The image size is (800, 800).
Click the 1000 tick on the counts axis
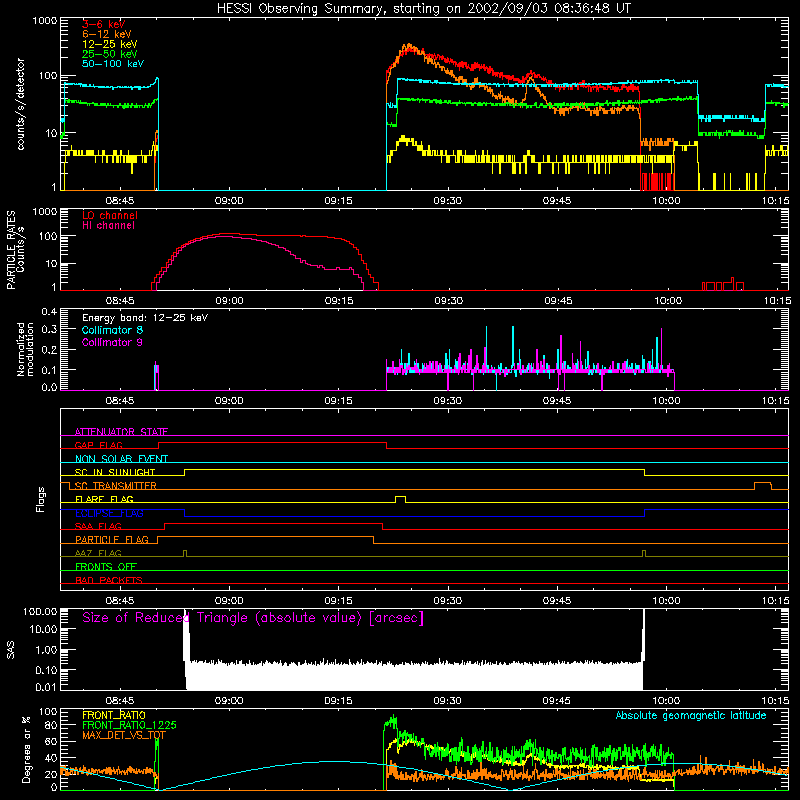(x=44, y=21)
